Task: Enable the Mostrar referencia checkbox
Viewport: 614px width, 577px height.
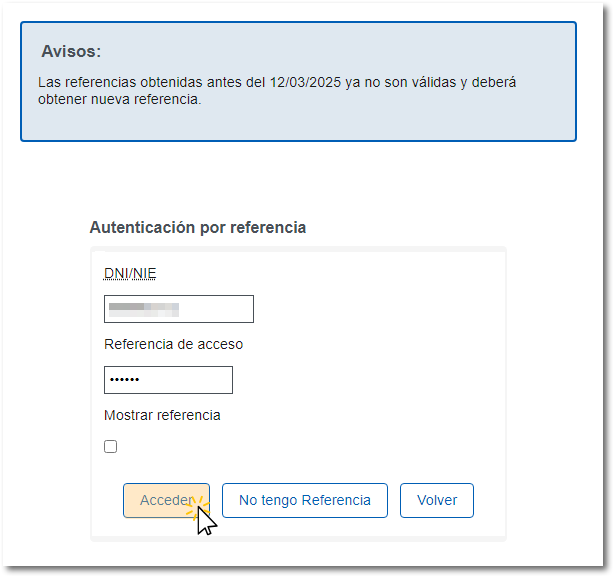Action: click(x=111, y=447)
